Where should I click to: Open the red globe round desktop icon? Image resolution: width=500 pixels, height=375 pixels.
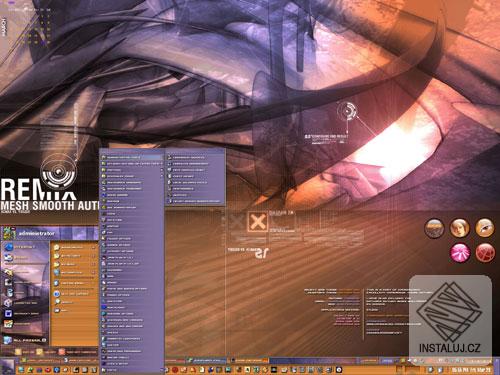(x=485, y=253)
